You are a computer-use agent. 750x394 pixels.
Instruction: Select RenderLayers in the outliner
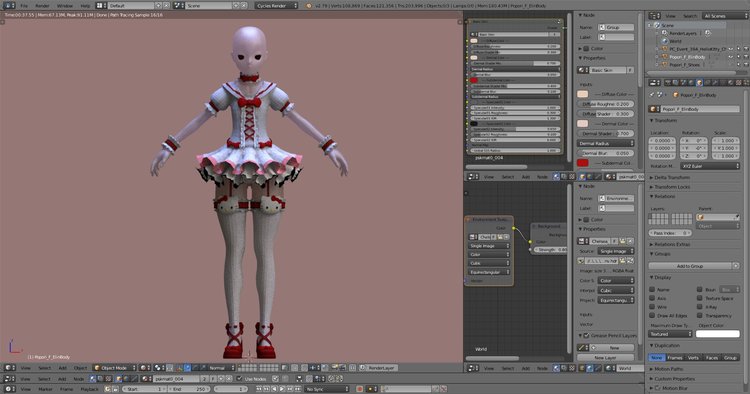point(683,33)
